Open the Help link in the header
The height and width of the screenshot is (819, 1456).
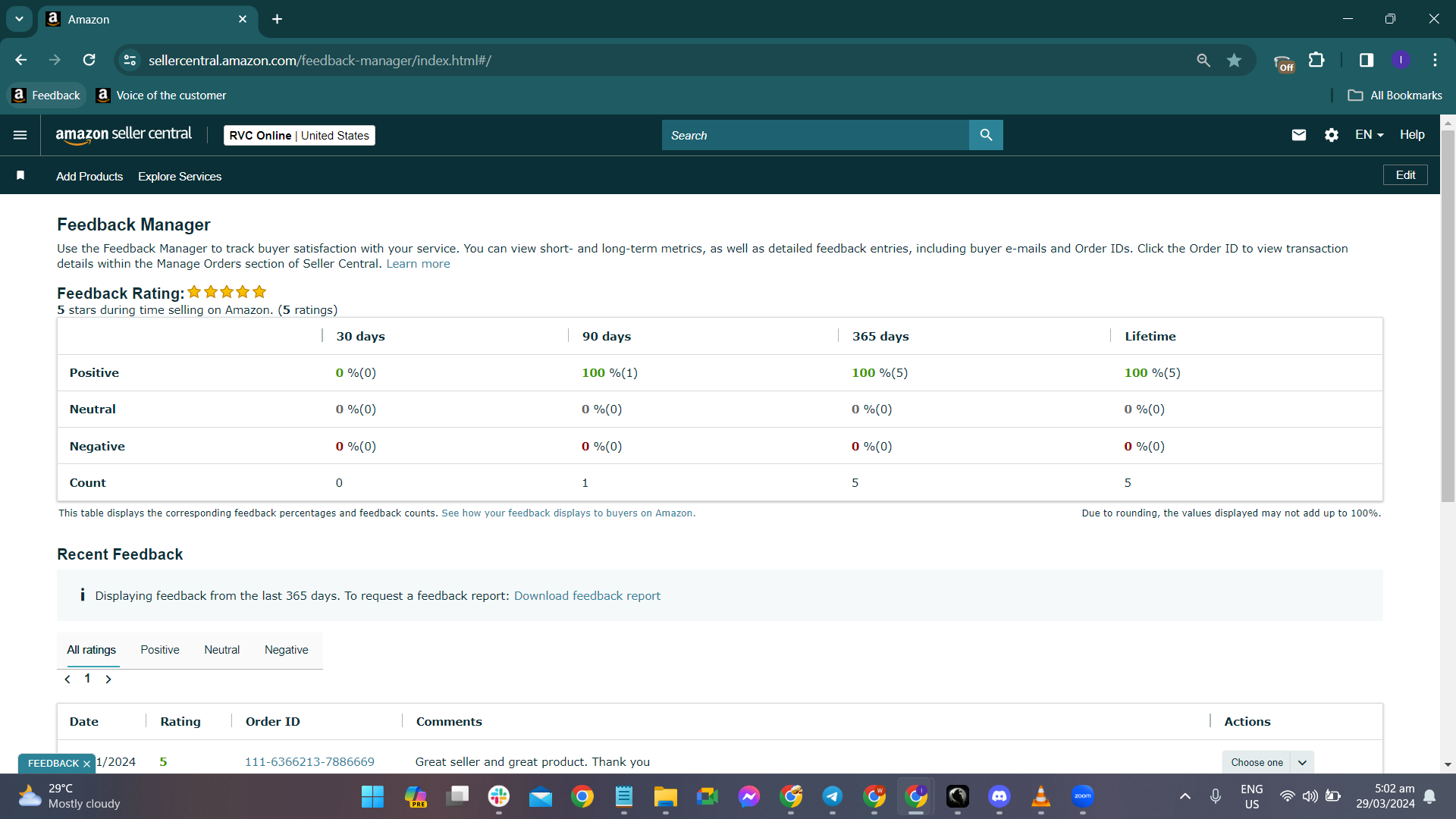pos(1412,135)
